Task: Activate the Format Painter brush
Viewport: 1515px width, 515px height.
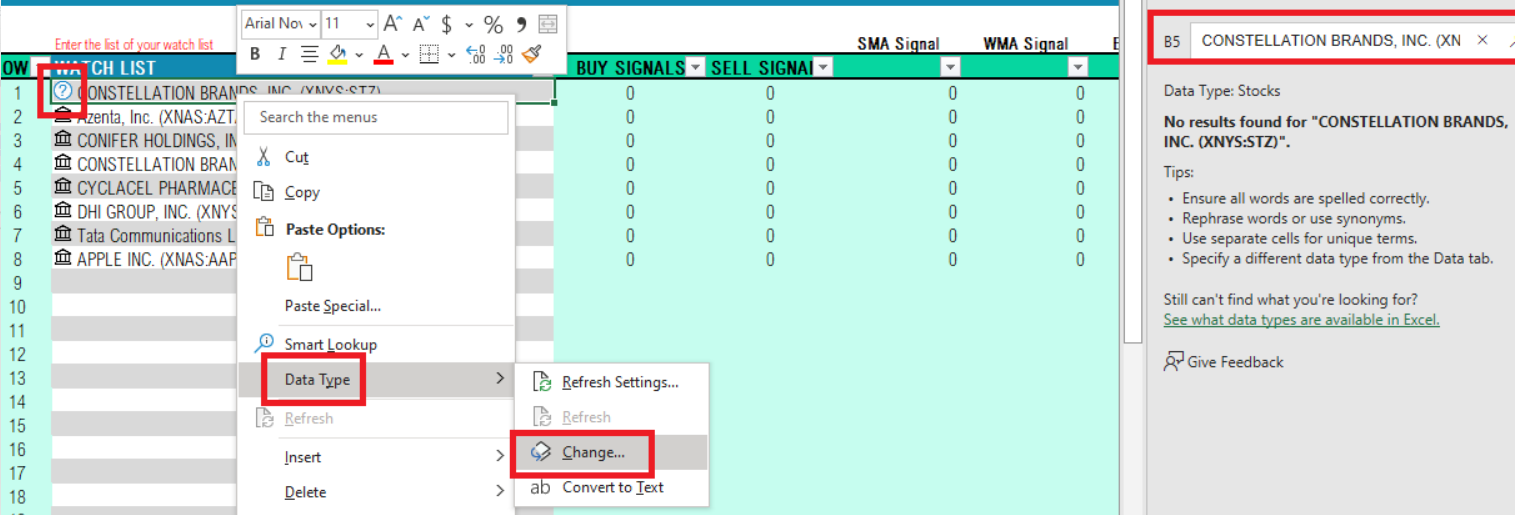Action: pyautogui.click(x=531, y=54)
